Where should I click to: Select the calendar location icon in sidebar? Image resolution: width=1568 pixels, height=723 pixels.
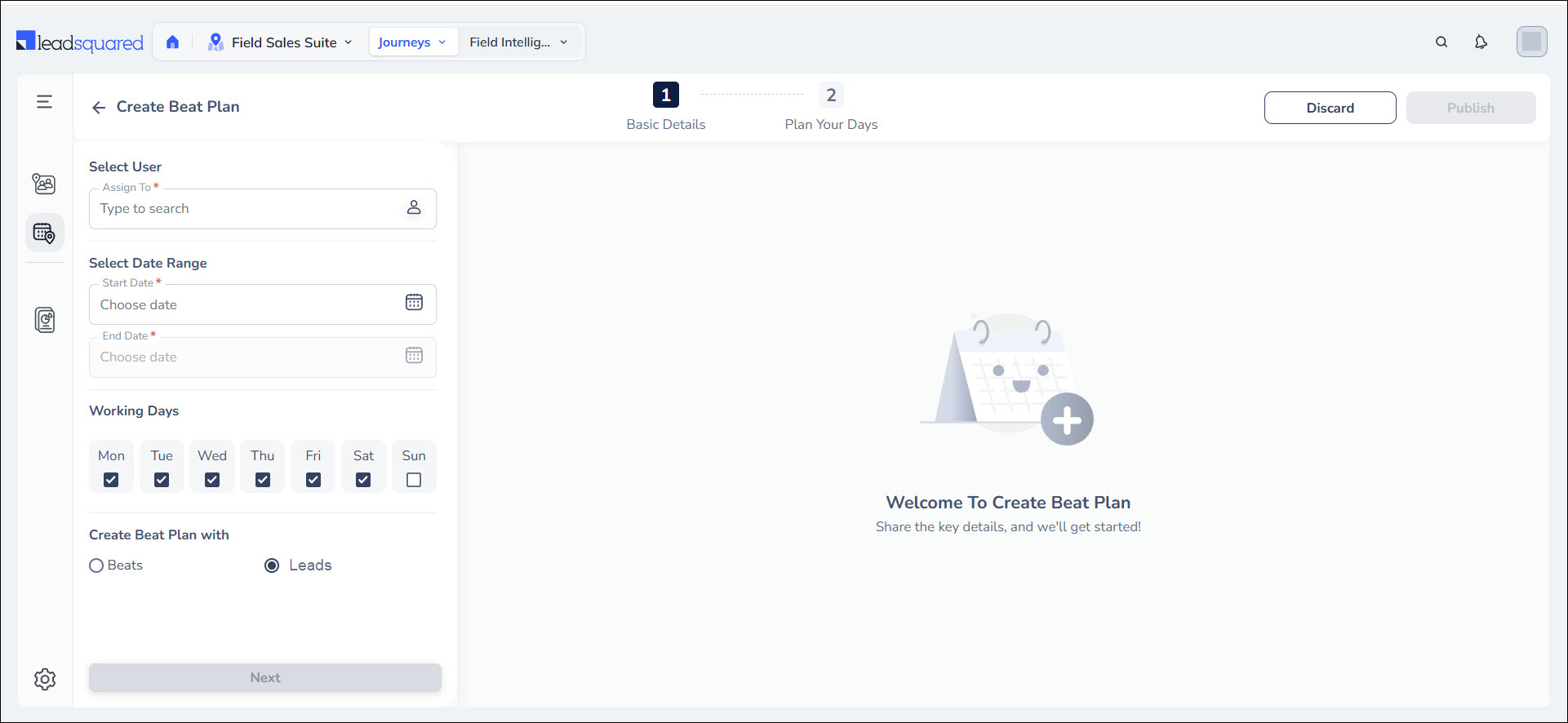pos(45,234)
